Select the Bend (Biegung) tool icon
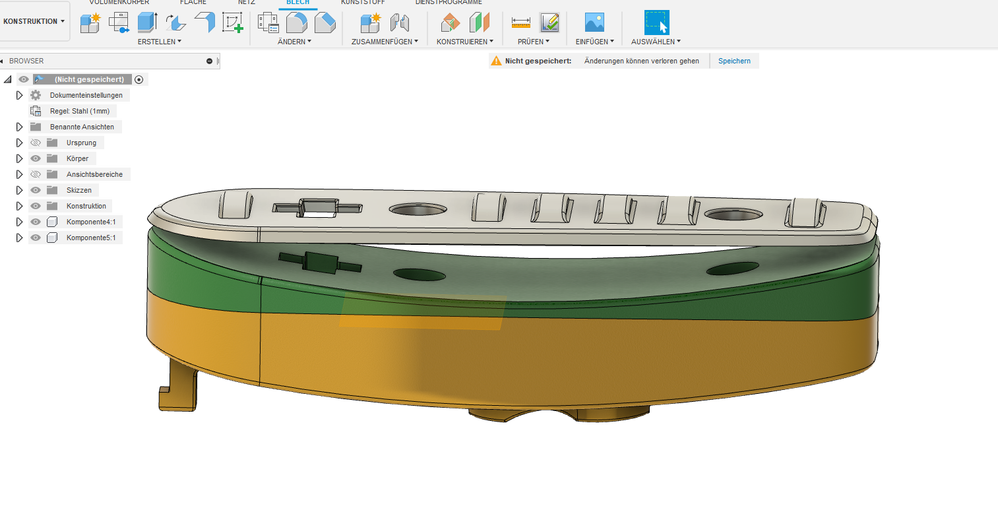The width and height of the screenshot is (998, 518). [176, 23]
